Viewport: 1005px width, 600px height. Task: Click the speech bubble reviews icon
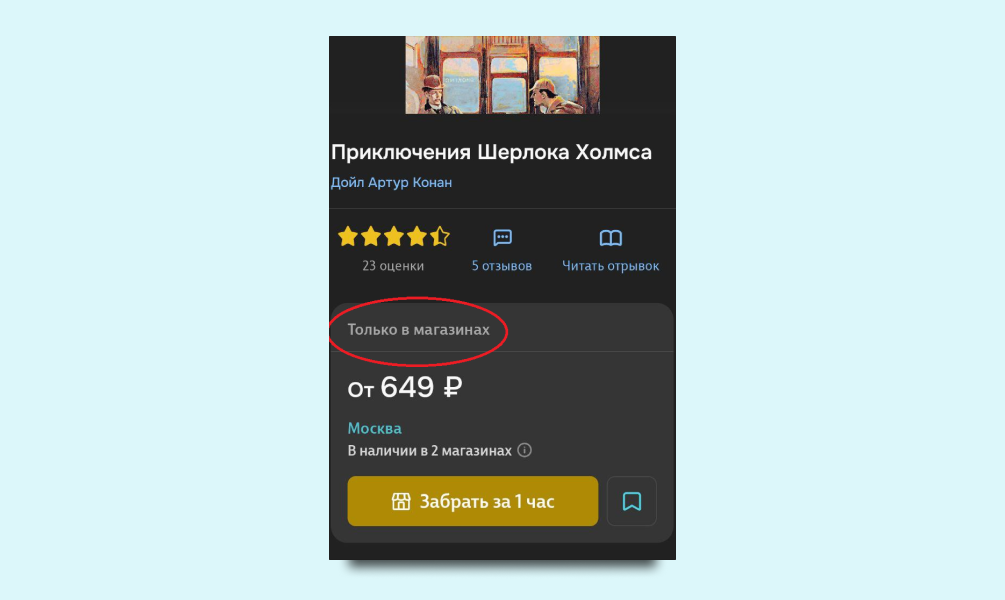pos(502,238)
